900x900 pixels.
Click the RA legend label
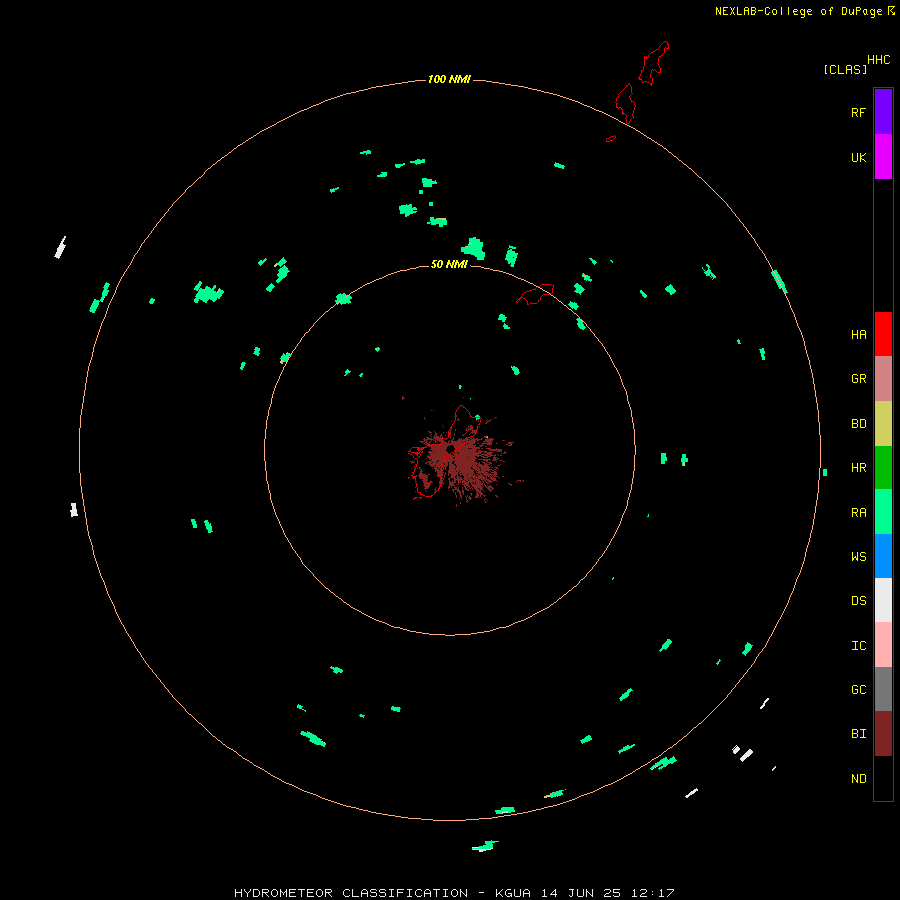(x=858, y=513)
